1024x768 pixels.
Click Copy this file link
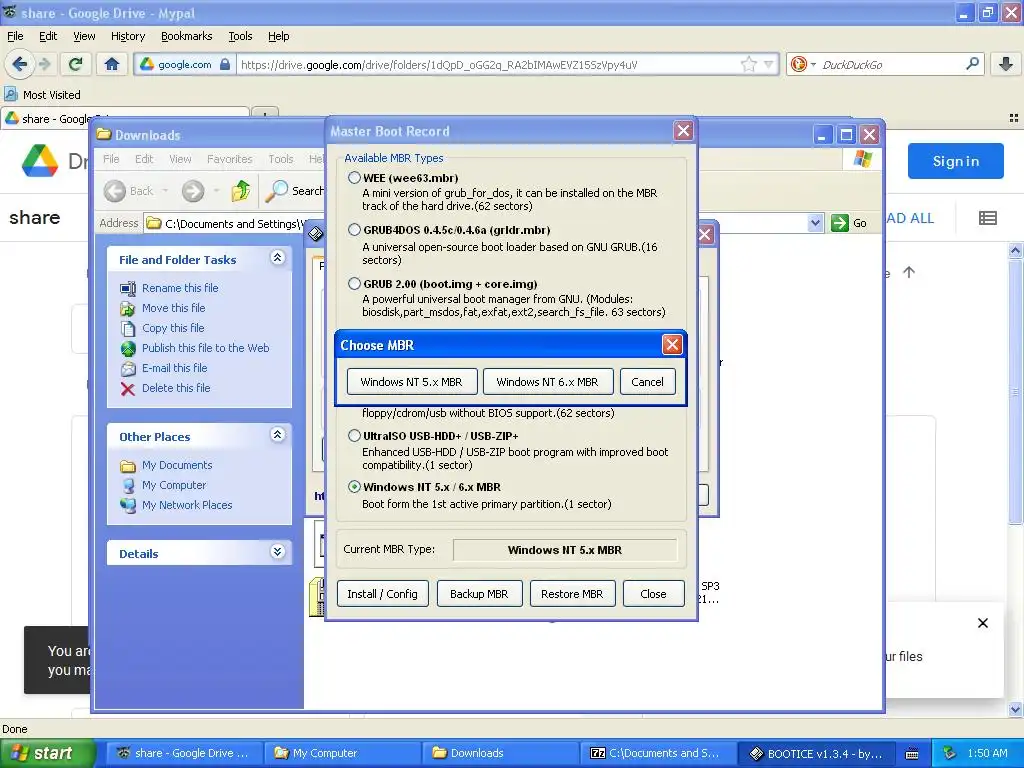coord(173,328)
